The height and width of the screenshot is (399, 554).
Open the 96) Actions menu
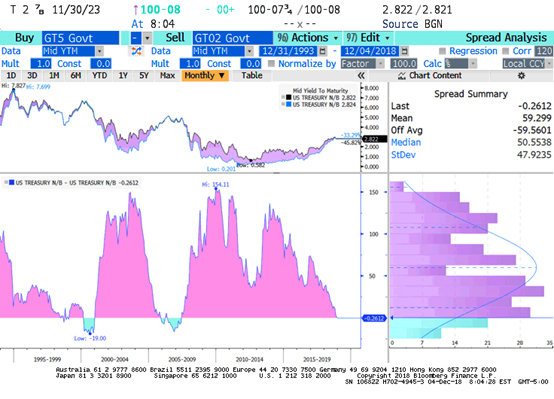click(x=308, y=38)
